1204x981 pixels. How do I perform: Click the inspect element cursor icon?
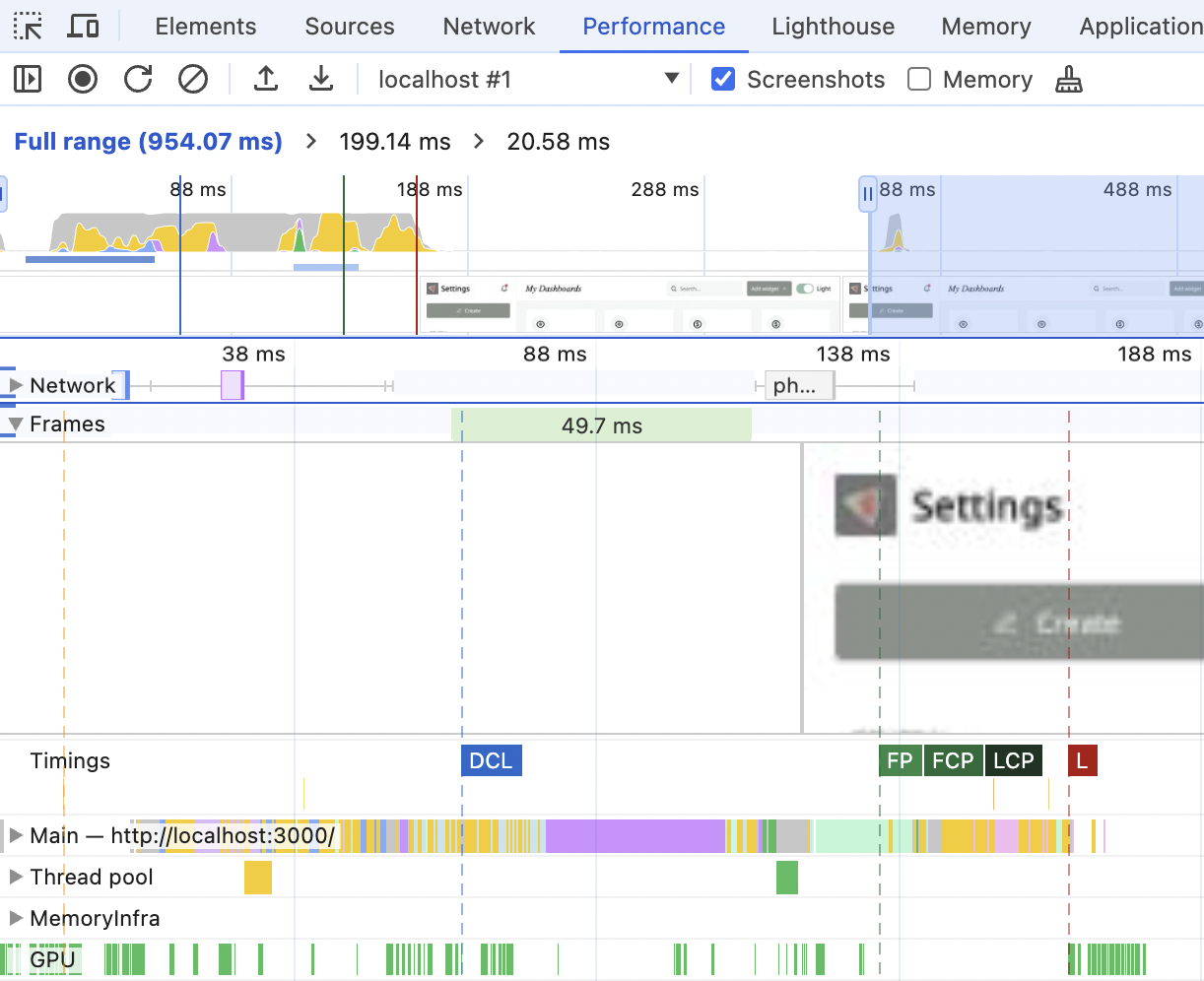(x=27, y=27)
